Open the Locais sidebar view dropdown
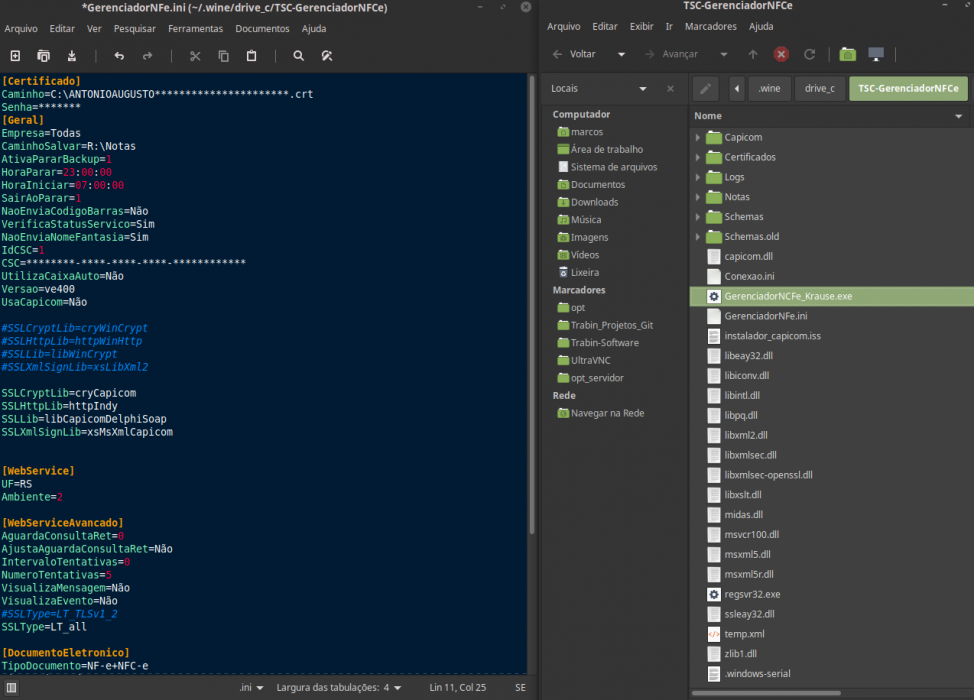Viewport: 974px width, 700px height. (x=643, y=89)
